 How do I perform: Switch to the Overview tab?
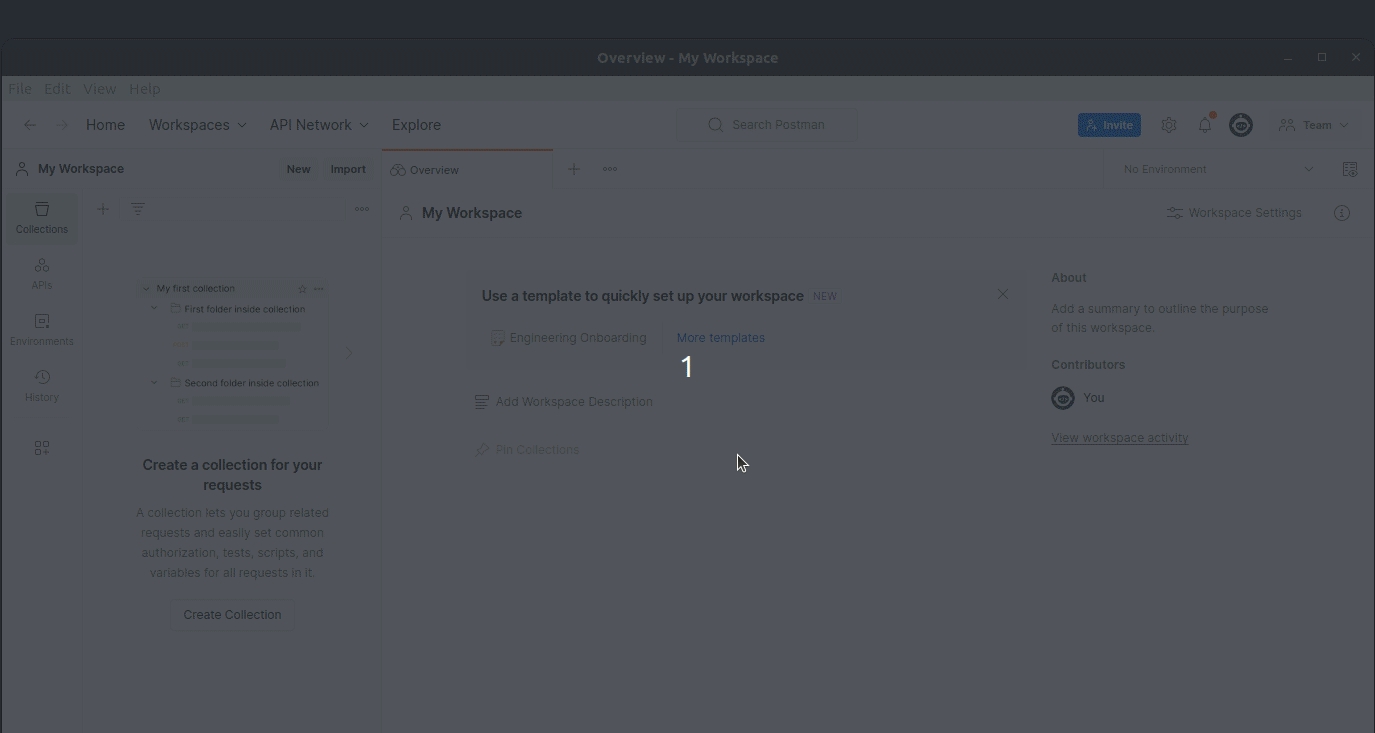(x=467, y=170)
